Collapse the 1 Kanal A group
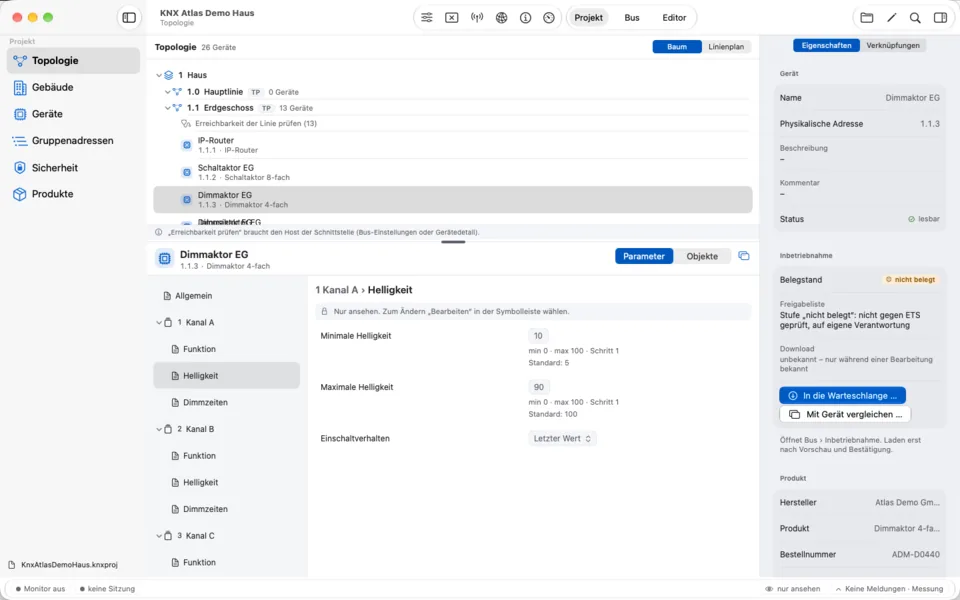 (x=159, y=323)
